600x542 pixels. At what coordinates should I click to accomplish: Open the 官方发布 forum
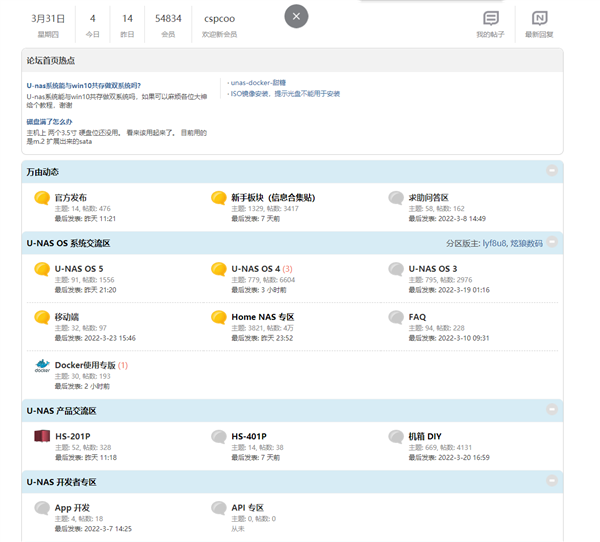[71, 198]
